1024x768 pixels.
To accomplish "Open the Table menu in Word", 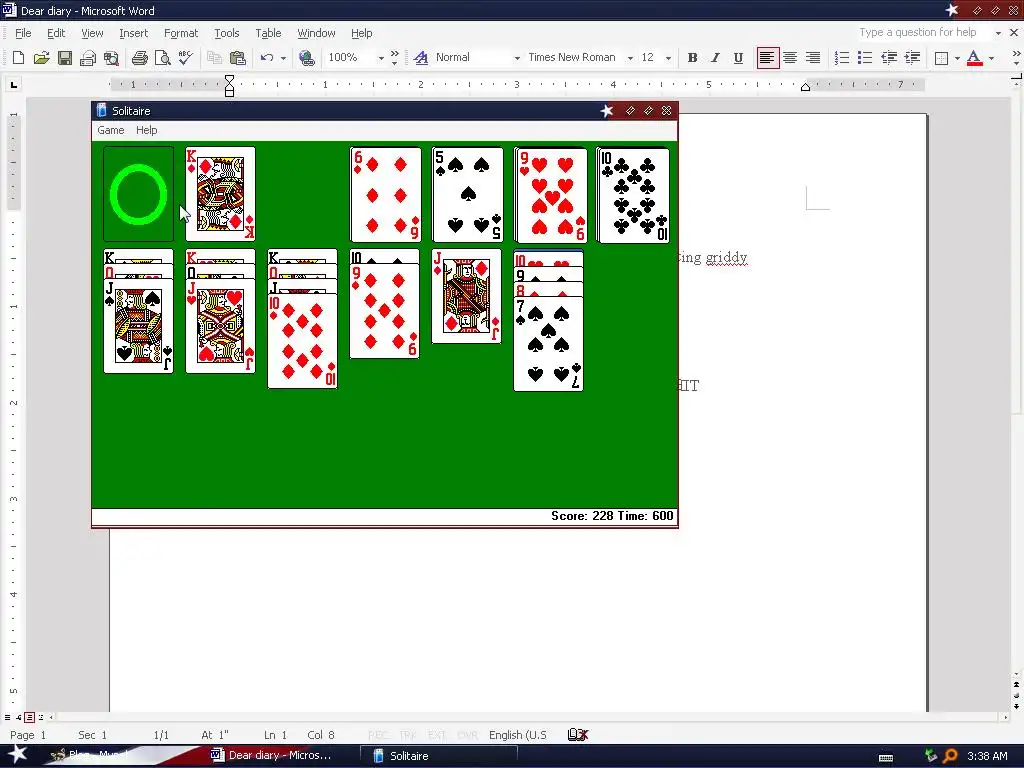I will (268, 33).
